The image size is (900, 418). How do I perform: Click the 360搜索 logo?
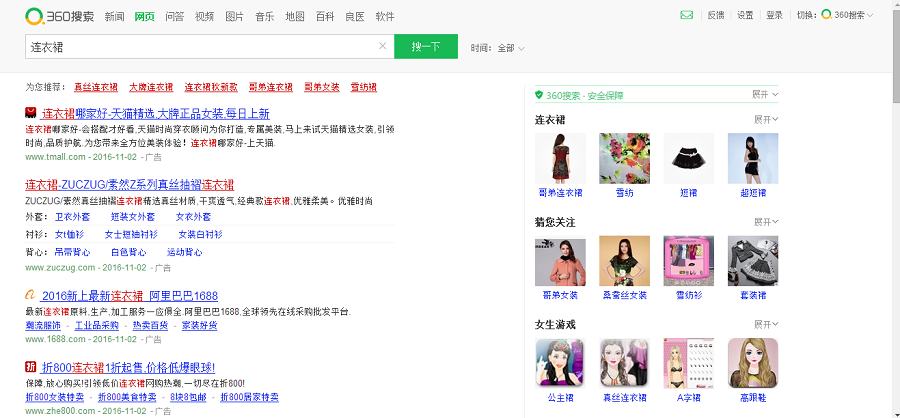pos(59,16)
